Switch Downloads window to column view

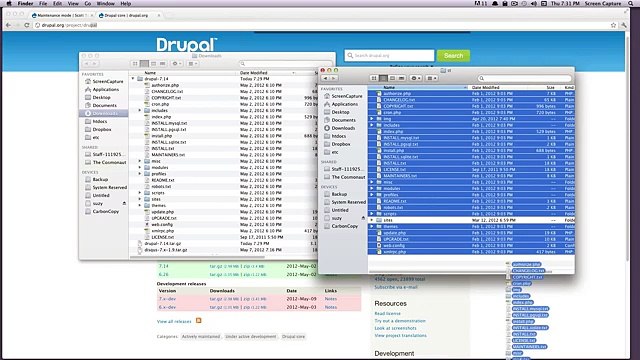click(x=153, y=64)
